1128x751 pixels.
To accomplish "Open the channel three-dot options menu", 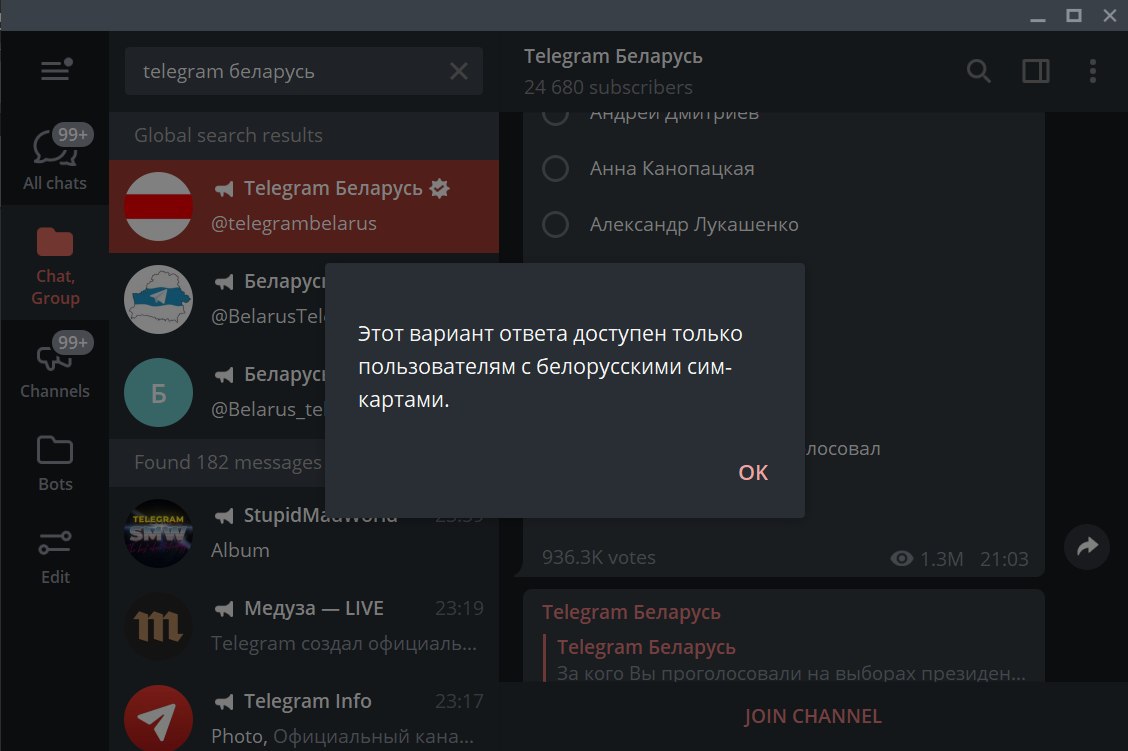I will coord(1093,71).
